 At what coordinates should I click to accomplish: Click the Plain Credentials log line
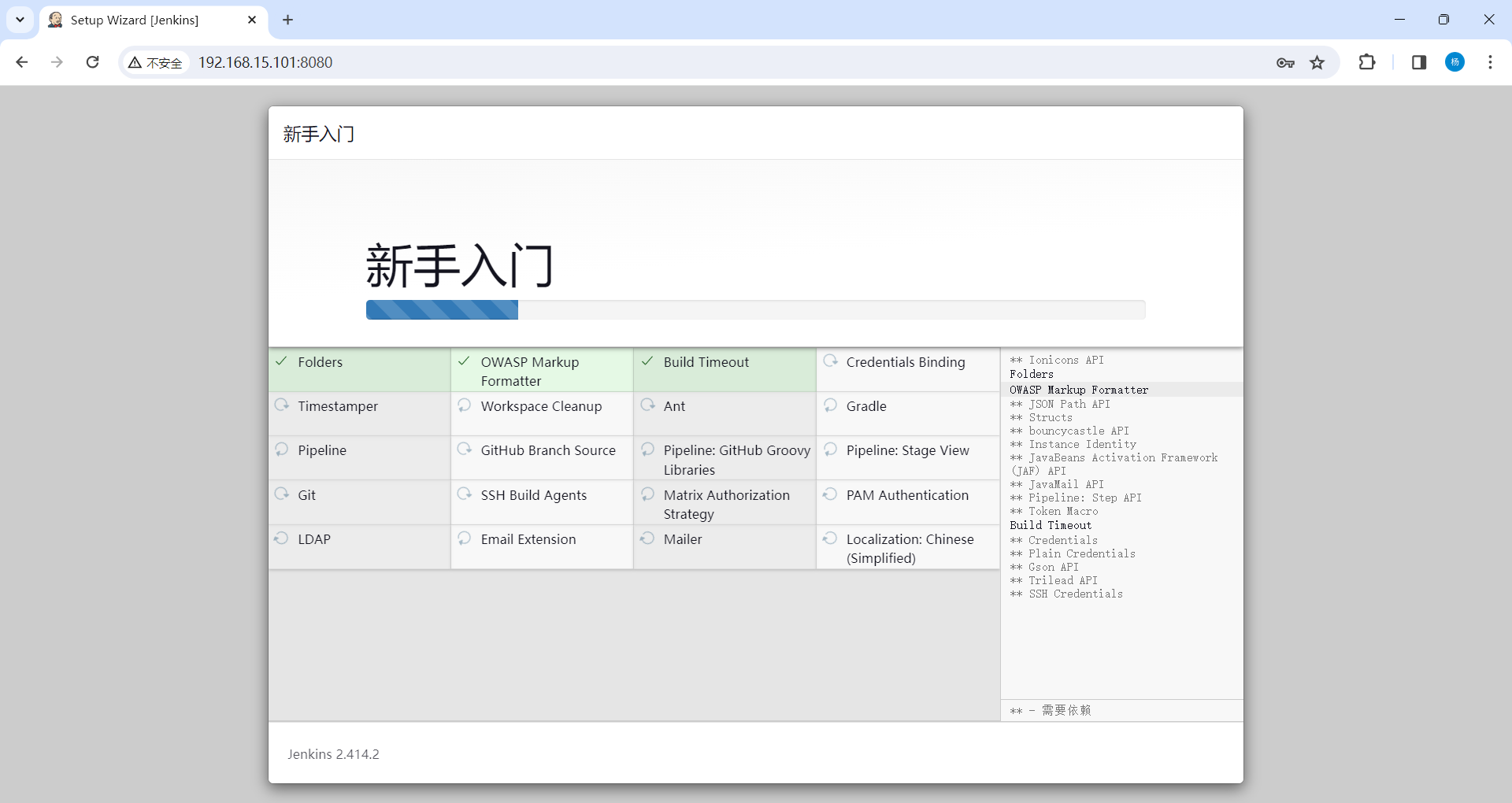coord(1073,553)
